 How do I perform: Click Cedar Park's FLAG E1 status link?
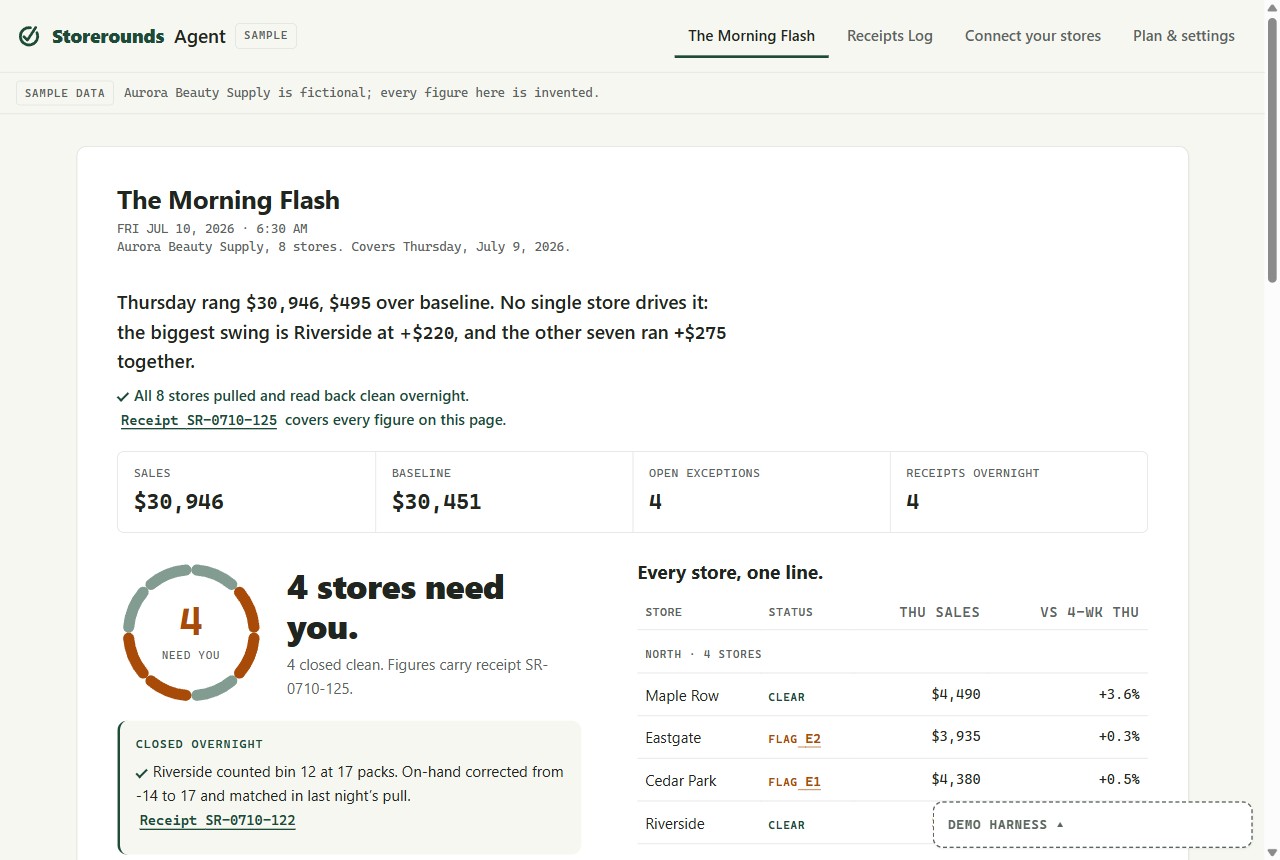[x=795, y=782]
